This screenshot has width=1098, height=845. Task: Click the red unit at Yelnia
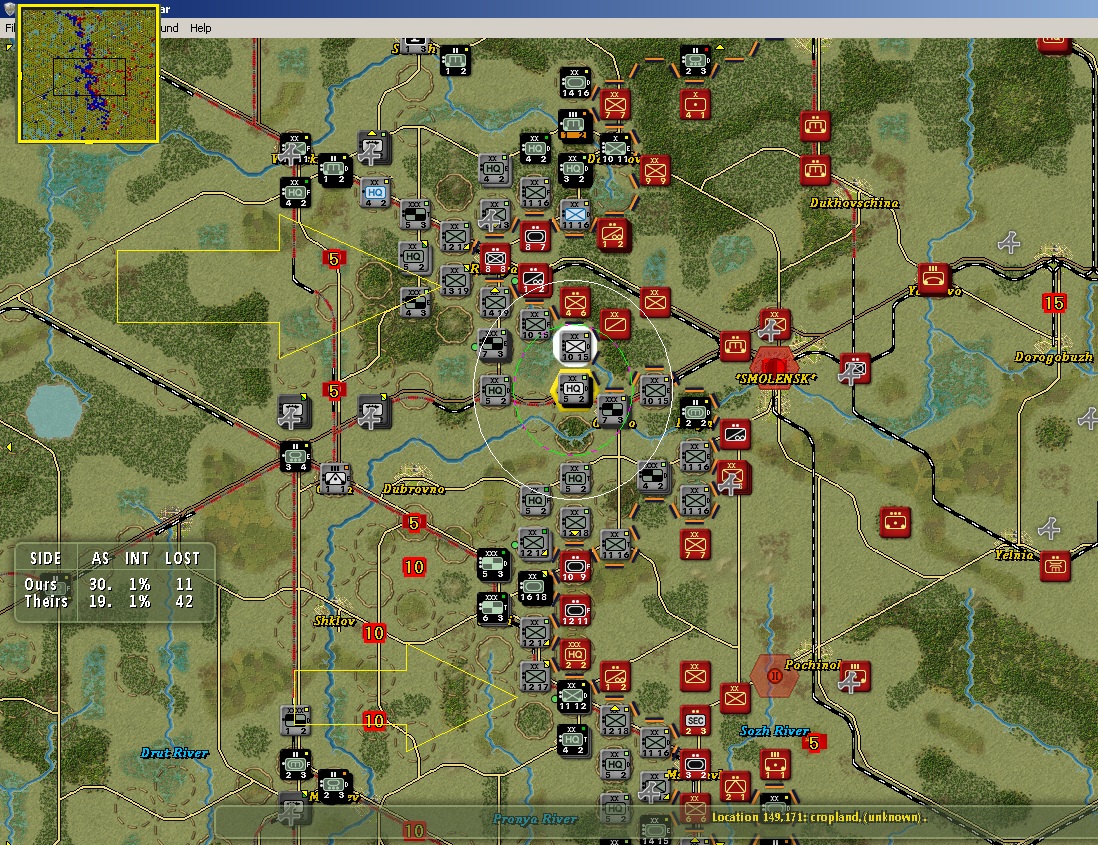click(x=1055, y=565)
